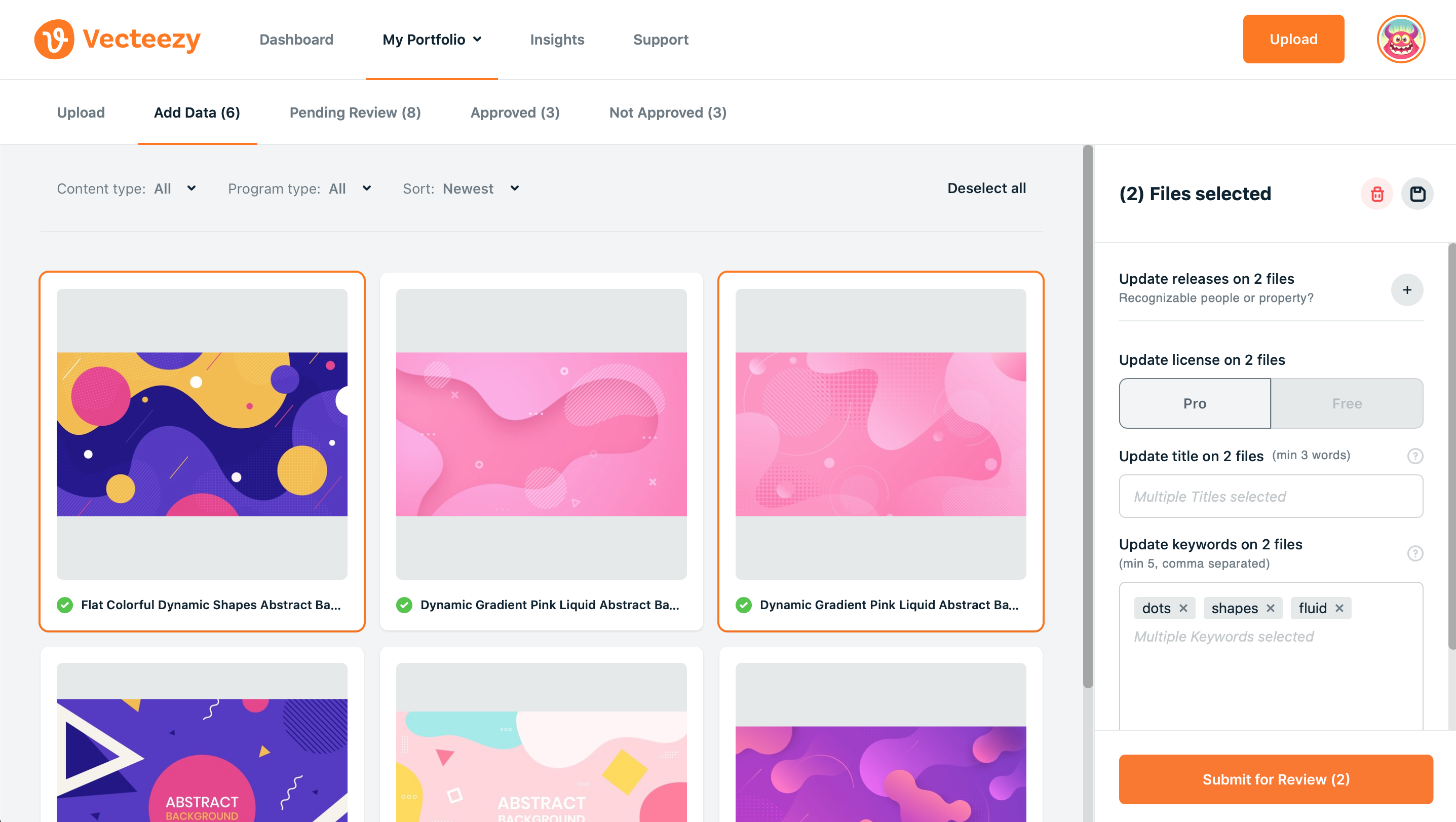Select Flat Colorful Dynamic Shapes thumbnail
This screenshot has height=822, width=1456.
pos(202,434)
